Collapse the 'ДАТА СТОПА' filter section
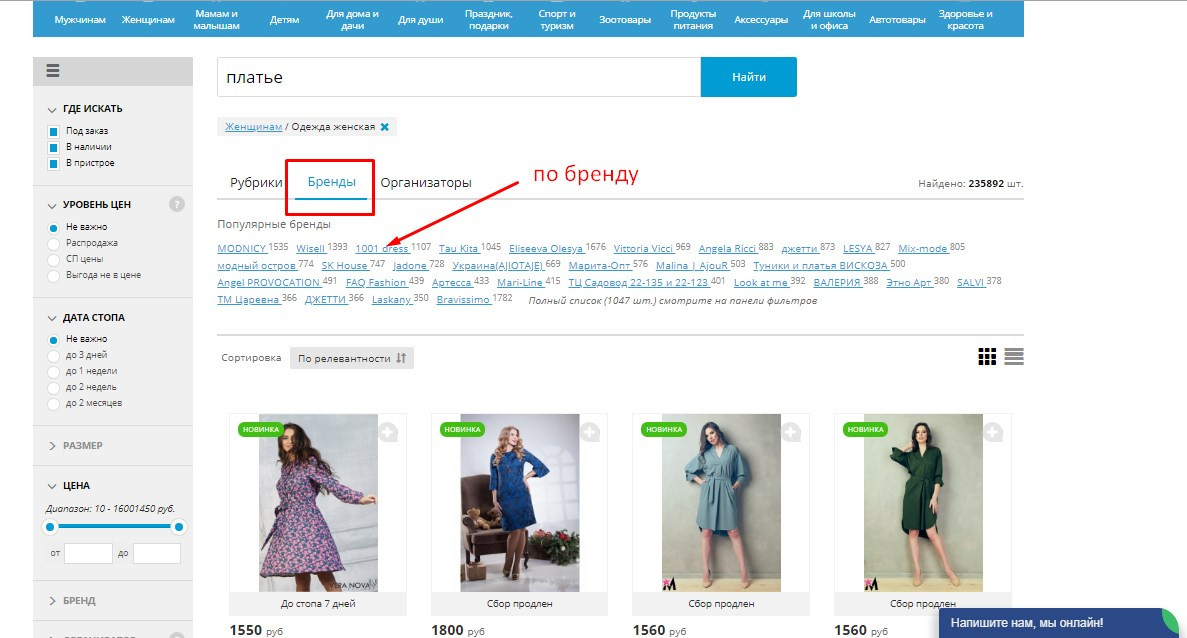 86,318
